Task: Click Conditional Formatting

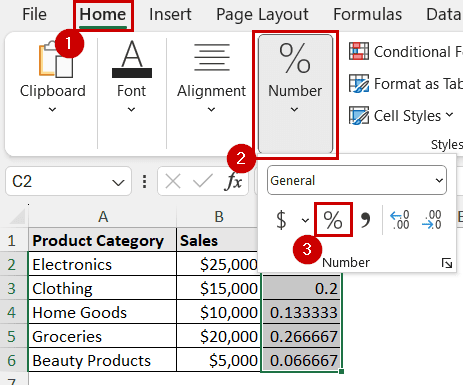Action: coord(405,52)
